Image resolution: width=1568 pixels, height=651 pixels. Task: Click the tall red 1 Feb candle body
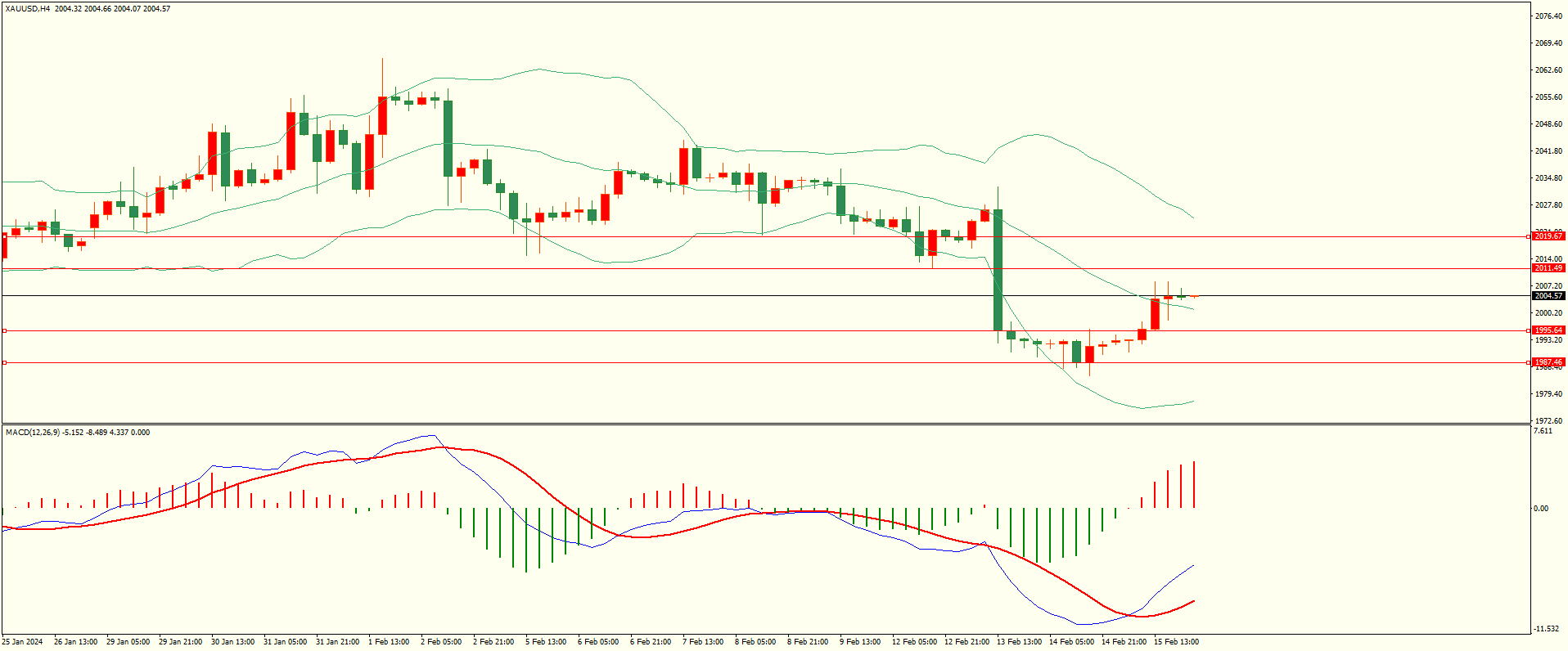(x=382, y=115)
